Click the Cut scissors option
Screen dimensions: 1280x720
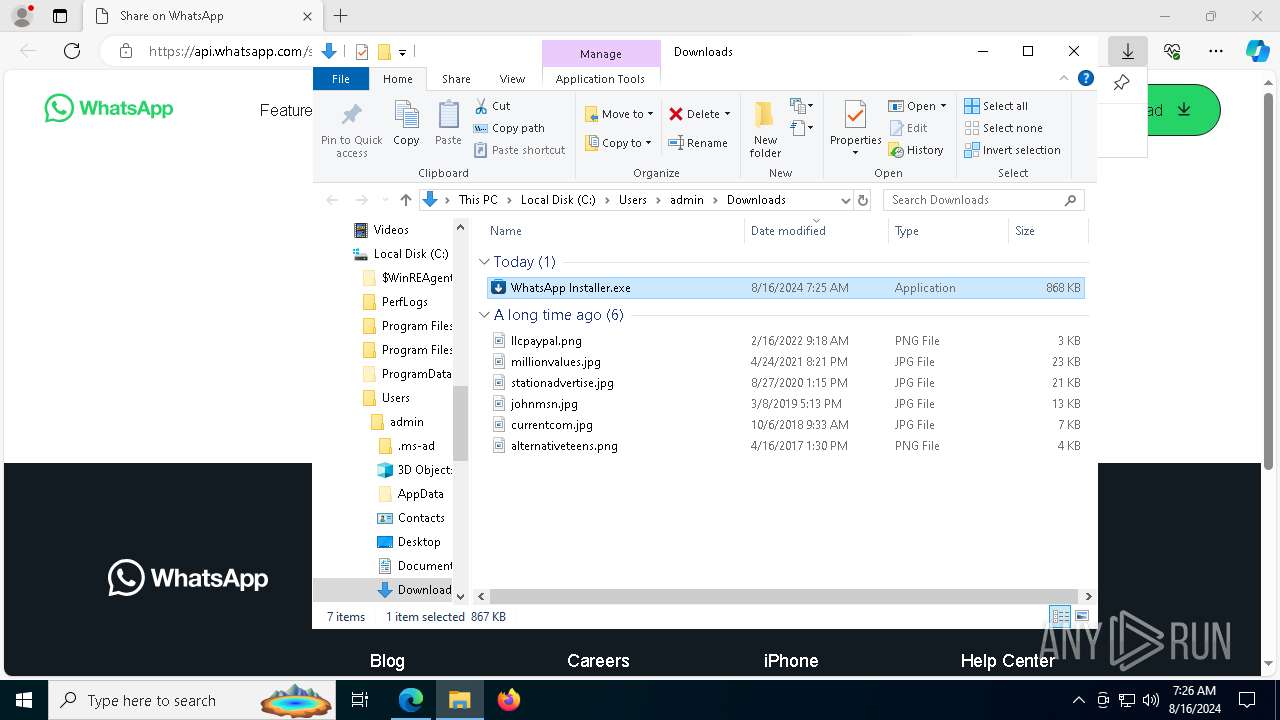pyautogui.click(x=492, y=106)
